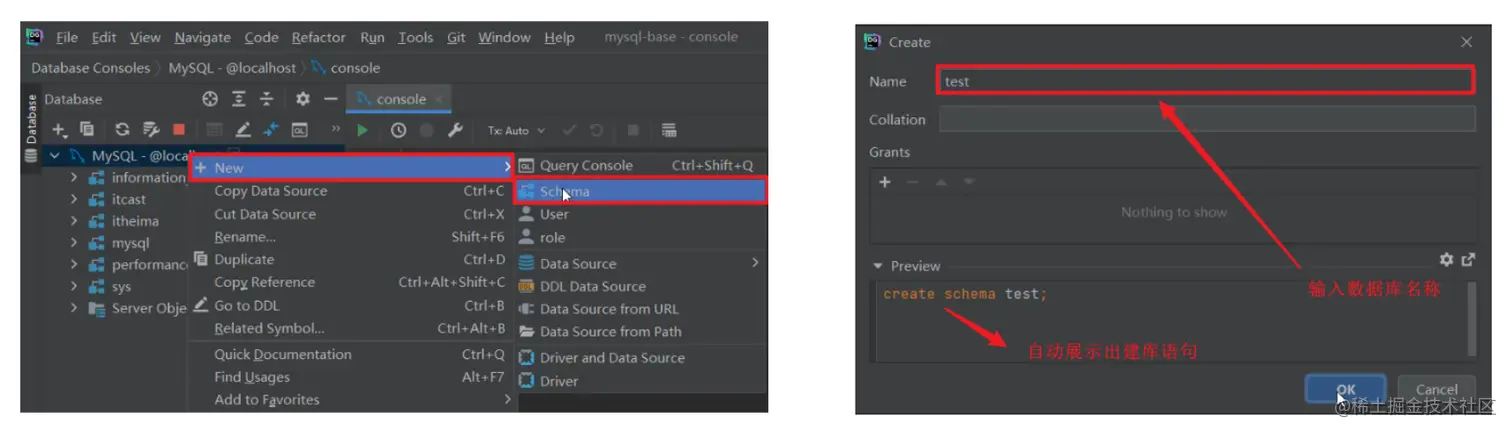Screen dimensions: 1512x433
Task: Click Cancel in the Create dialog
Action: pos(1436,389)
